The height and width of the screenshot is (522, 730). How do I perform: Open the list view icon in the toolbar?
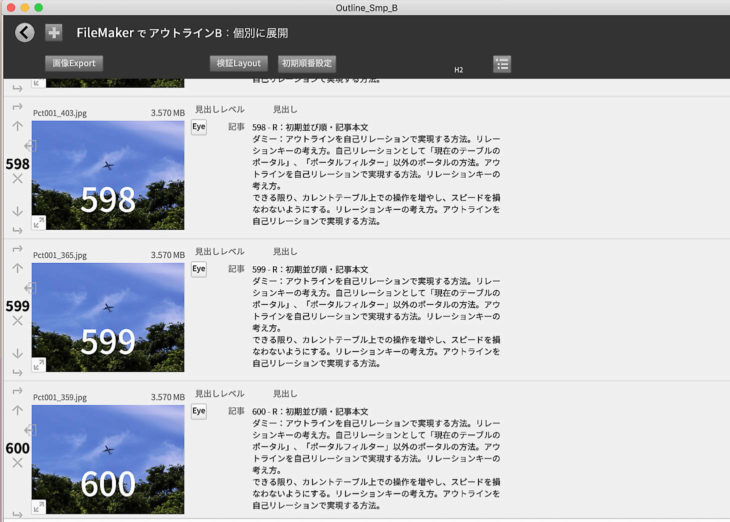(x=502, y=64)
